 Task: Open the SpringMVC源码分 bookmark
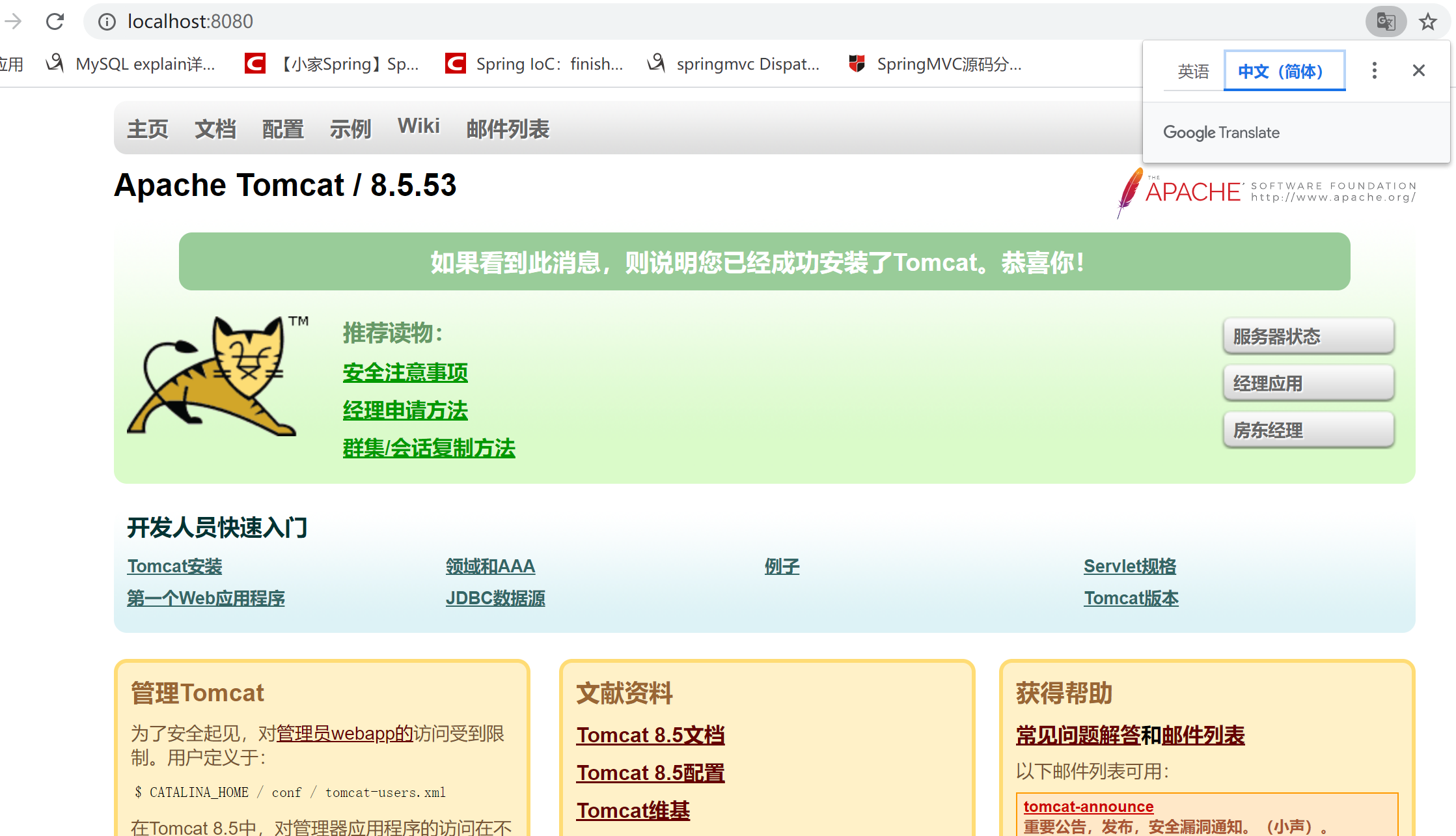[935, 64]
